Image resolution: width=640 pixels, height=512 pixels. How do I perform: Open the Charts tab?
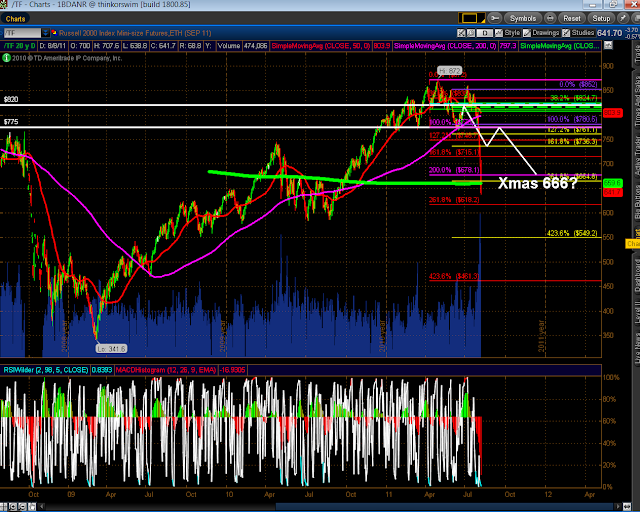click(x=15, y=19)
